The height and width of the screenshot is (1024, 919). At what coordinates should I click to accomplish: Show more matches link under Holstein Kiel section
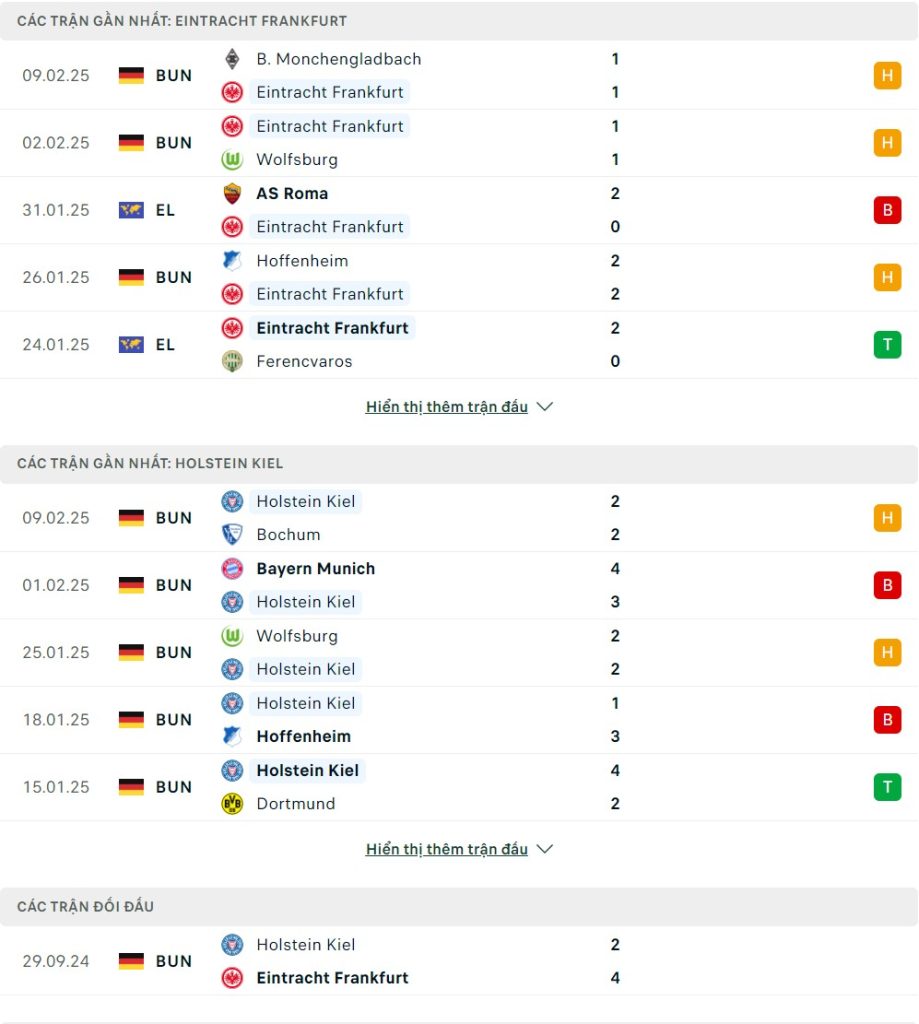447,849
